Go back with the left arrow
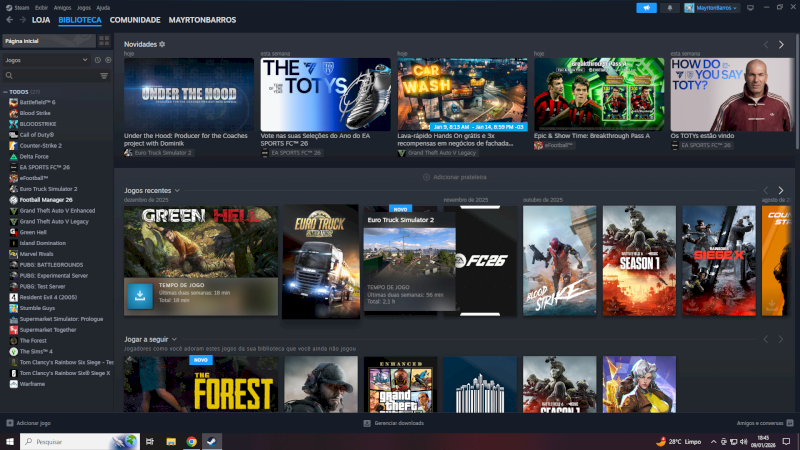The width and height of the screenshot is (800, 450). pos(10,20)
